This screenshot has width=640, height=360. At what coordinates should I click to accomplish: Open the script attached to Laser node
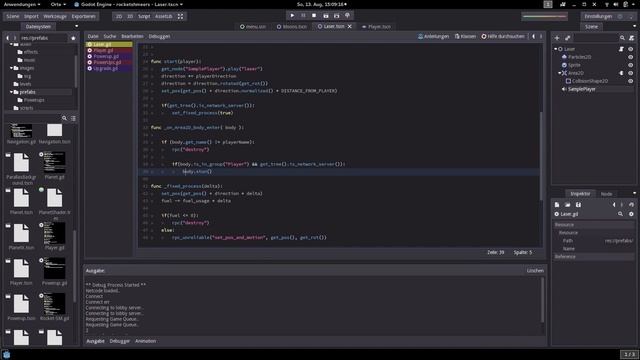pyautogui.click(x=621, y=49)
